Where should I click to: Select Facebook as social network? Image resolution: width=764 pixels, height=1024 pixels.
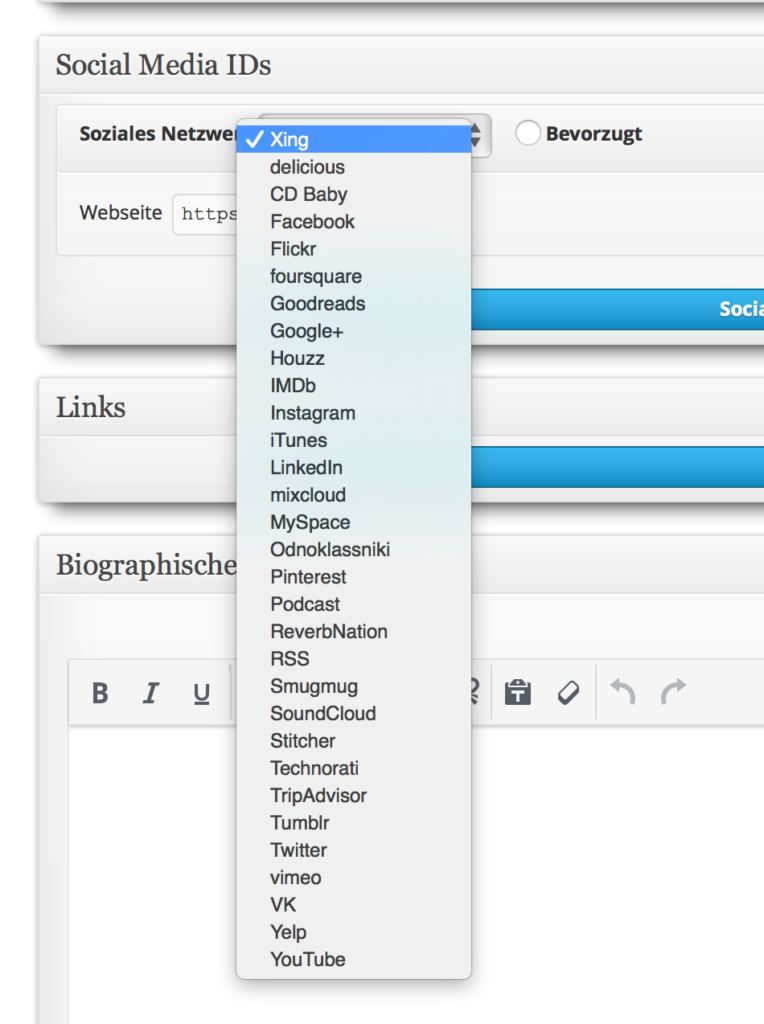coord(353,221)
